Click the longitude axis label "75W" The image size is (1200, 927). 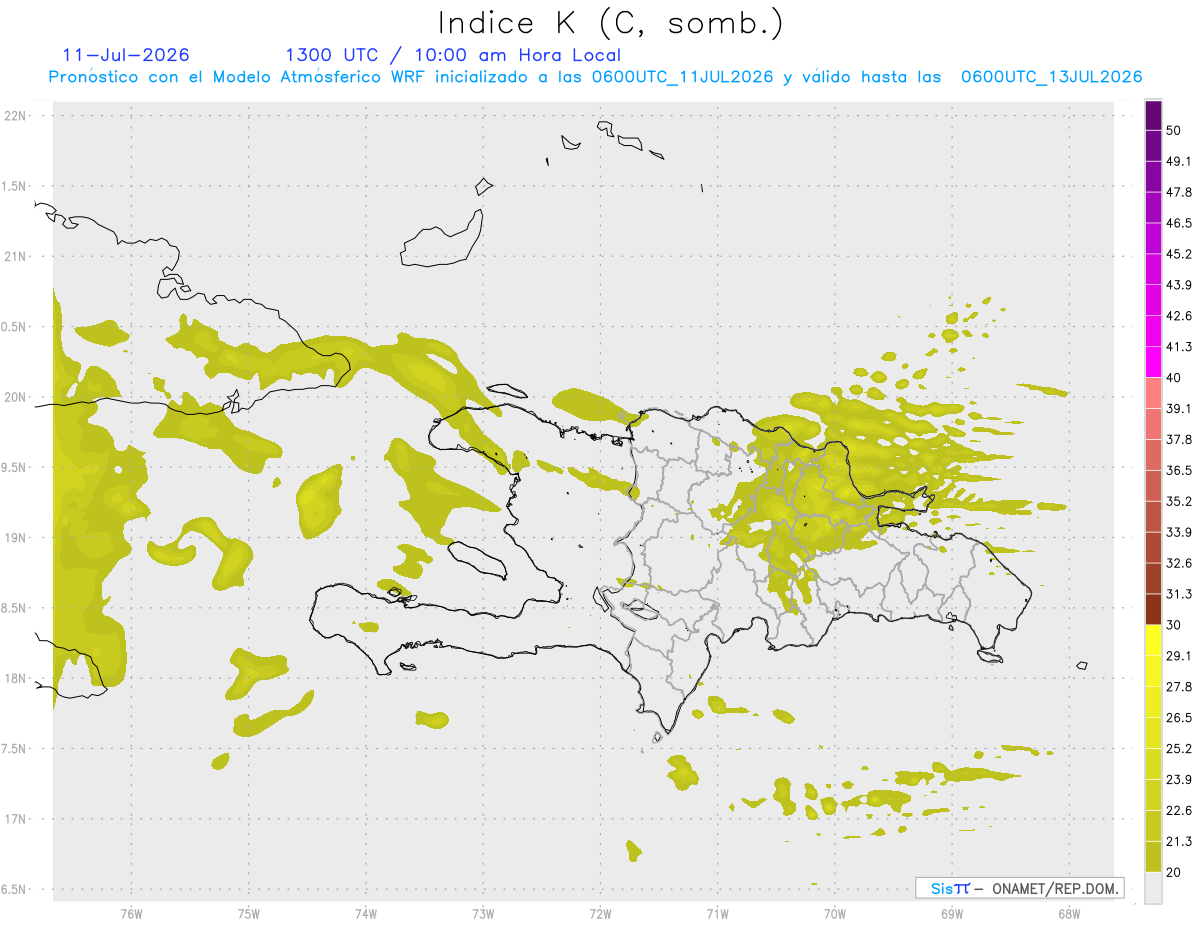point(249,914)
